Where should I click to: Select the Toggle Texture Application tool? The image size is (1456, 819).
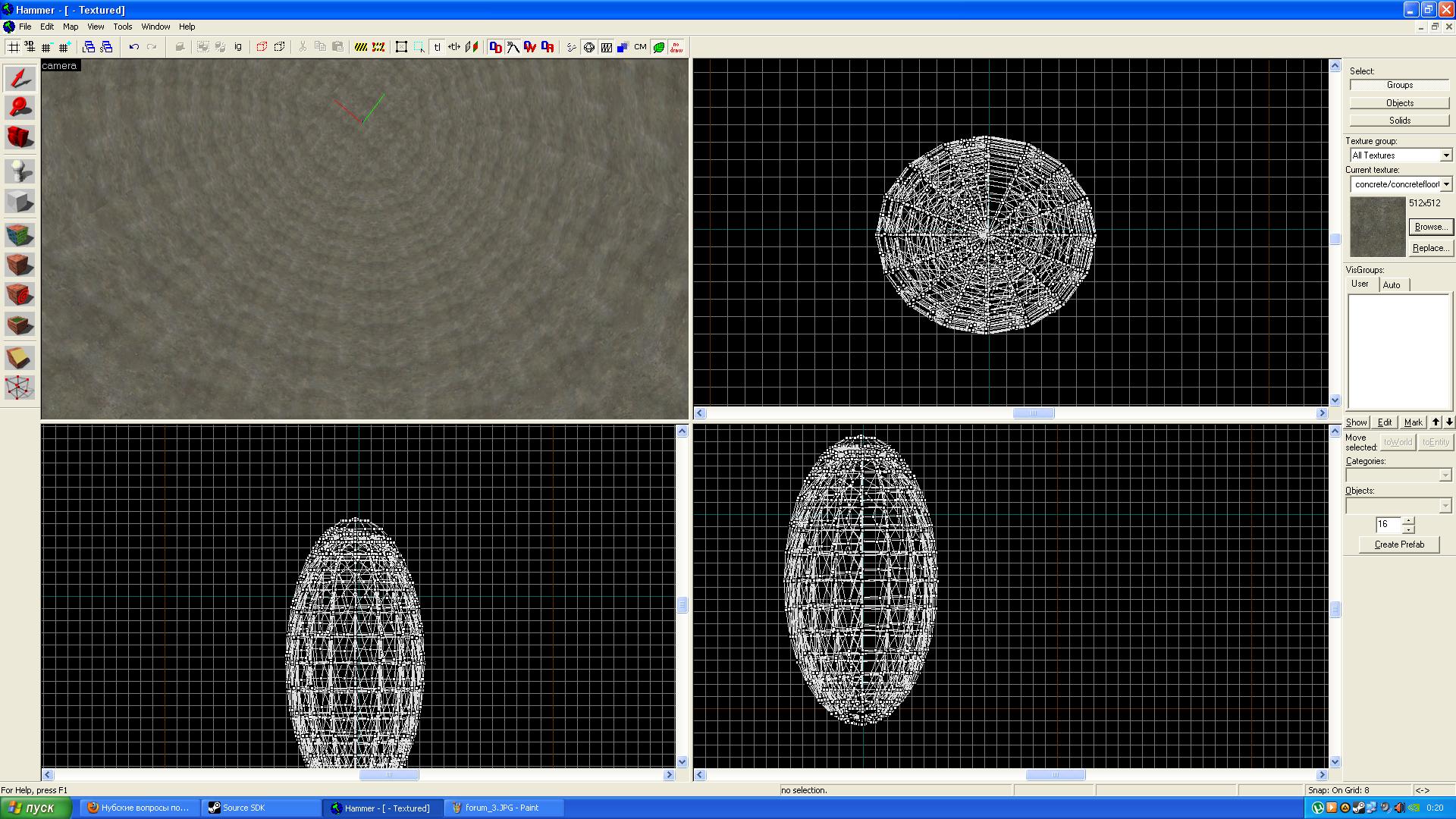pyautogui.click(x=20, y=235)
